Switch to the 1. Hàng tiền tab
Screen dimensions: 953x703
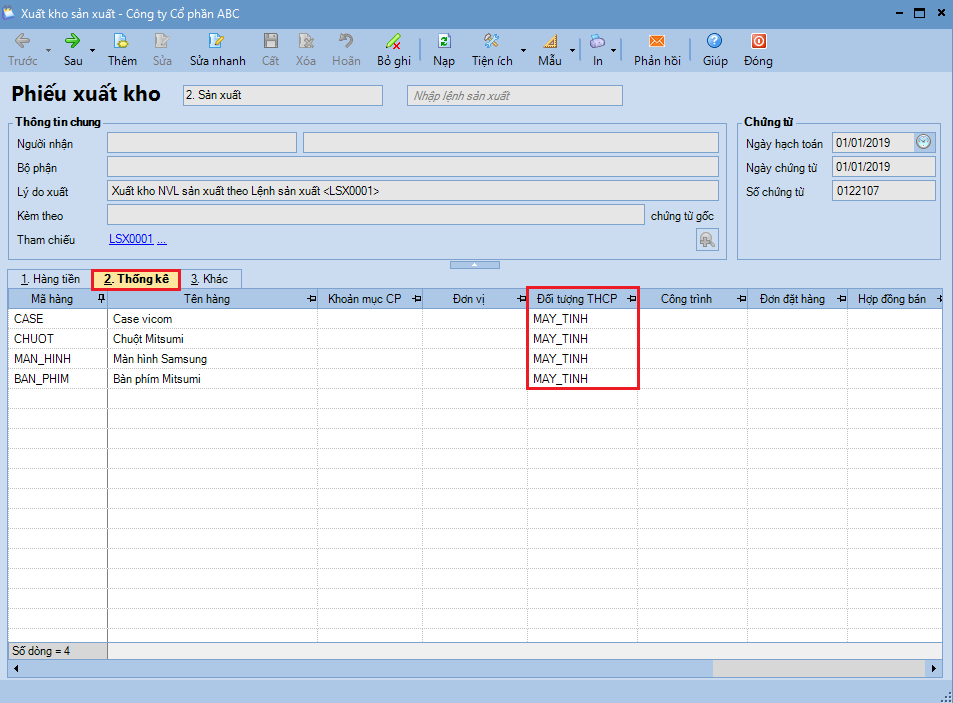pyautogui.click(x=50, y=279)
